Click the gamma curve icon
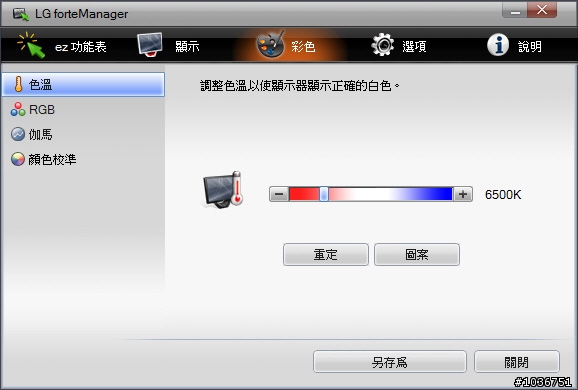This screenshot has height=390, width=578. pyautogui.click(x=18, y=135)
